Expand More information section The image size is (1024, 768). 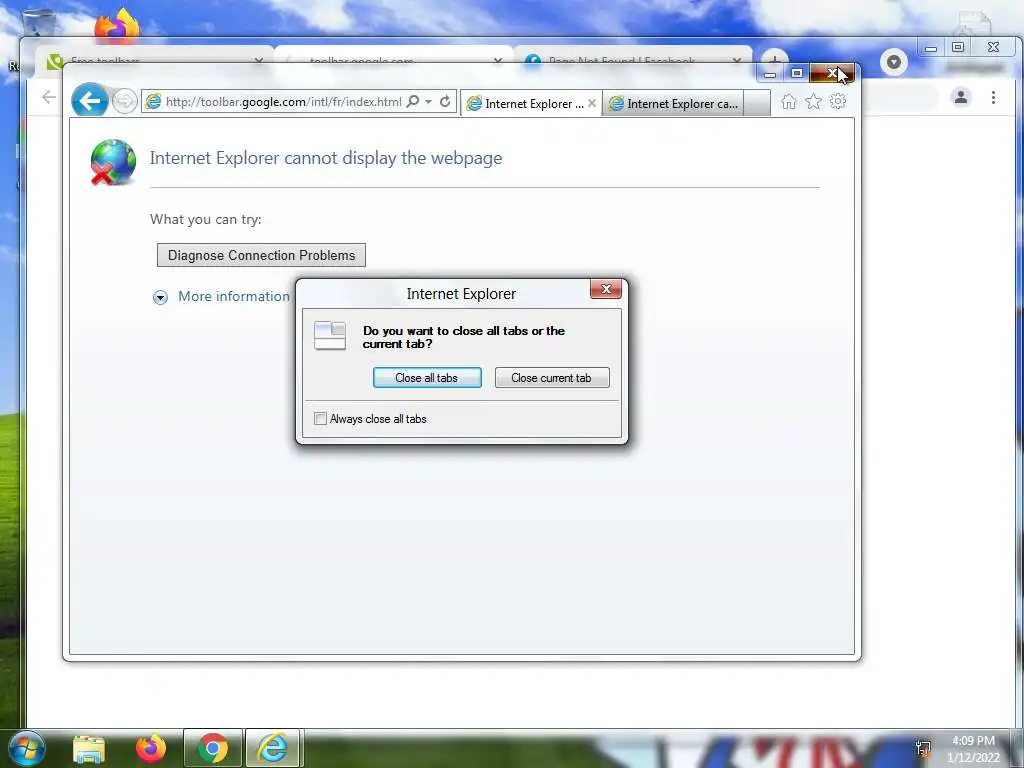pos(160,297)
